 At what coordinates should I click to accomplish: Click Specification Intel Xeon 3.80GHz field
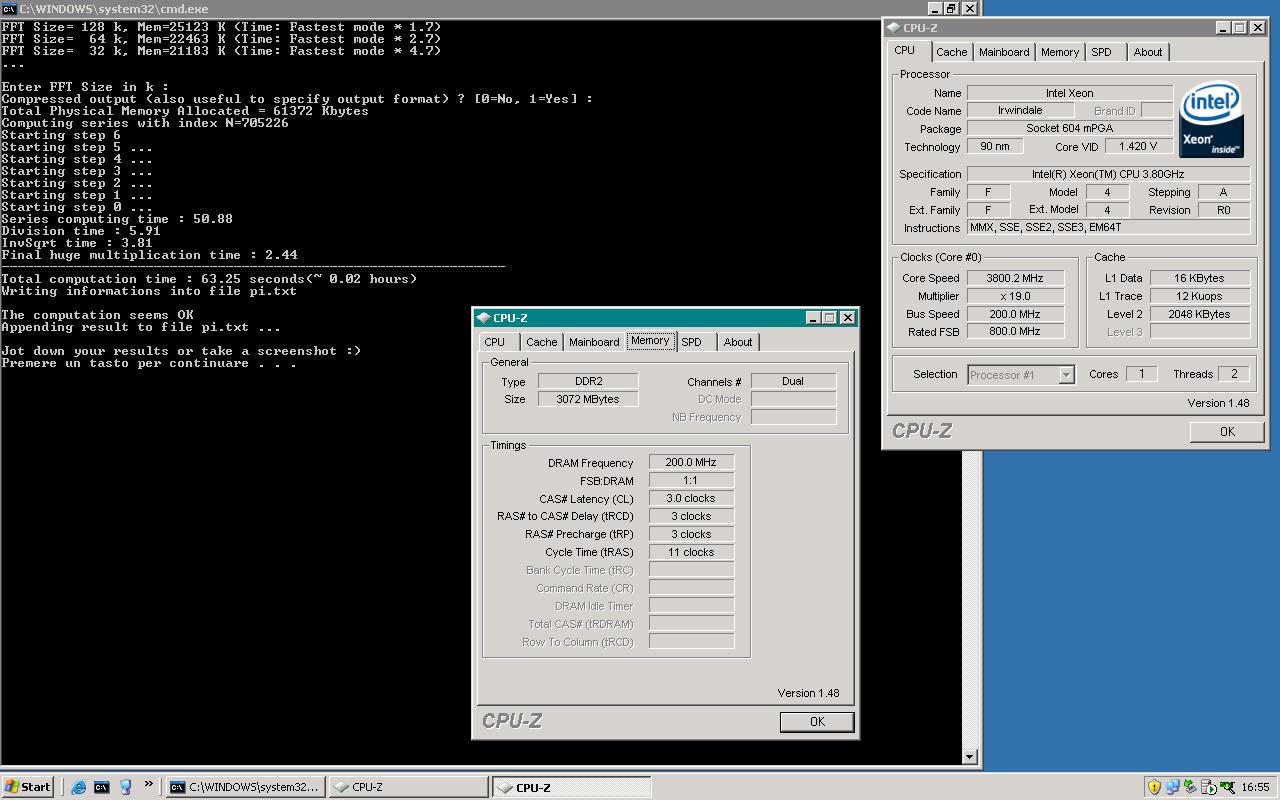[1108, 174]
